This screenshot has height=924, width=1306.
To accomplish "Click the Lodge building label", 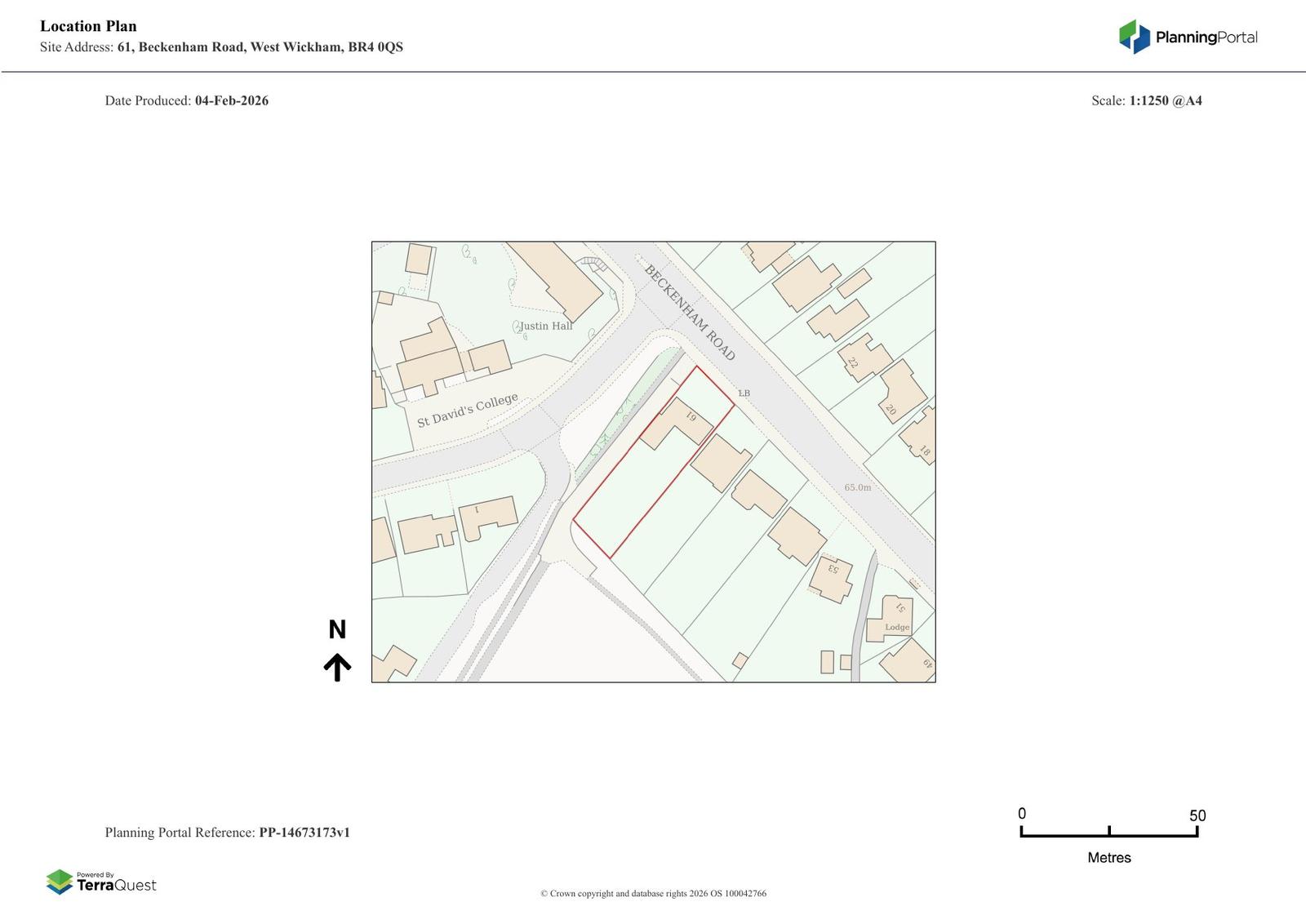I will click(x=897, y=627).
